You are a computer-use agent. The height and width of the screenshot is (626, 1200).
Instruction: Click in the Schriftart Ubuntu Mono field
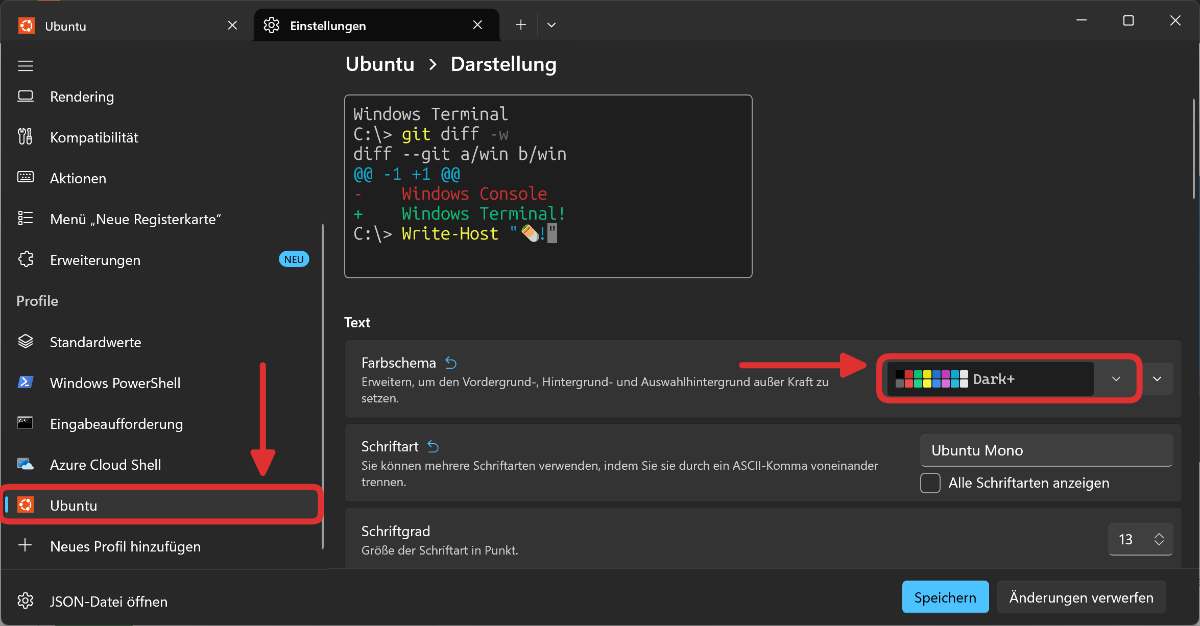coord(1046,450)
